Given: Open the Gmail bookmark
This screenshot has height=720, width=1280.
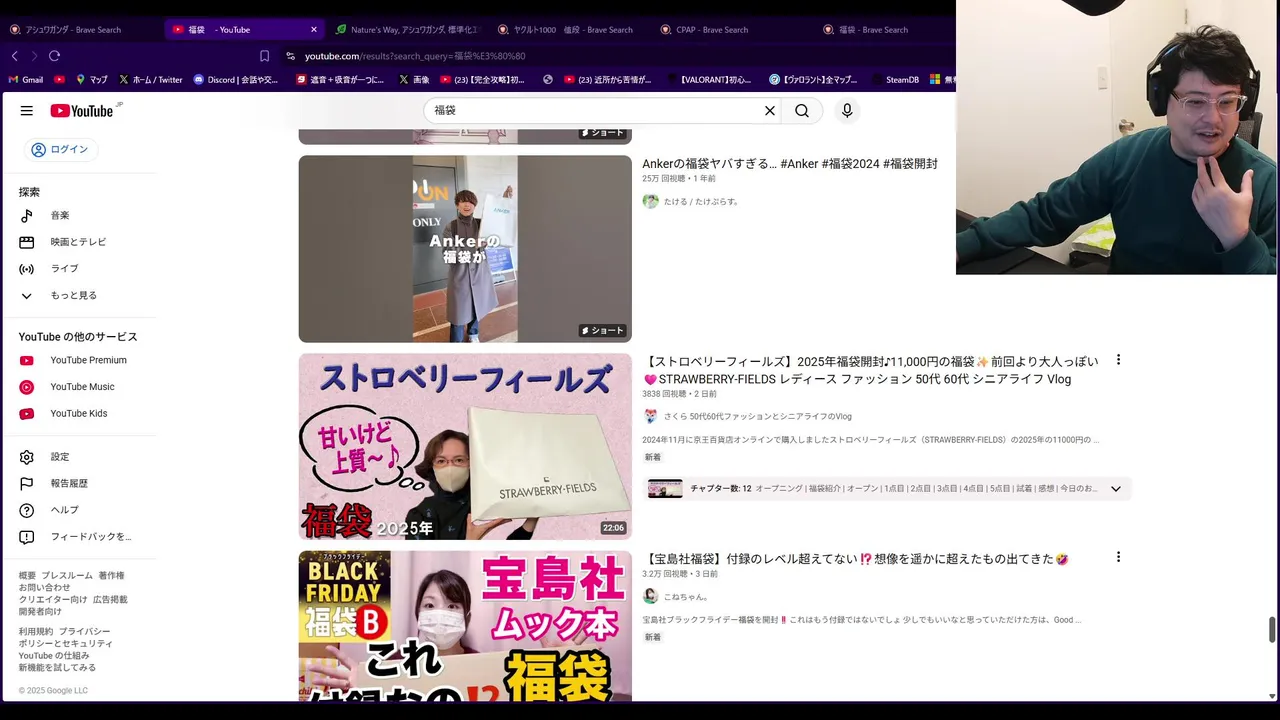Looking at the screenshot, I should pyautogui.click(x=26, y=80).
